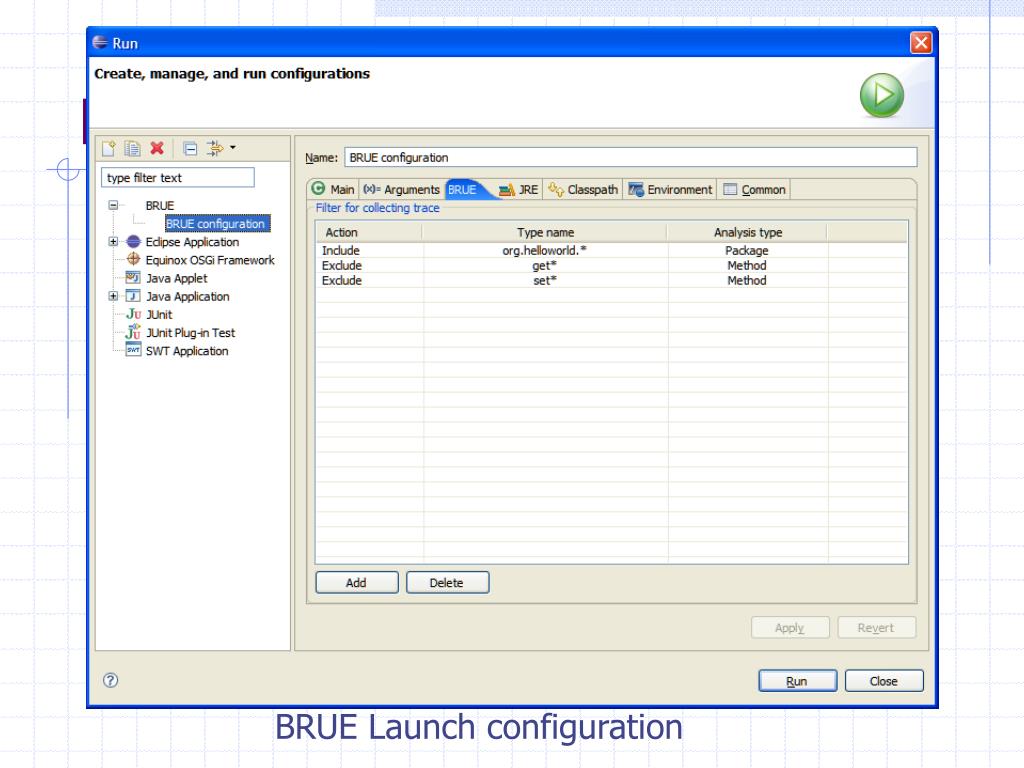
Task: Collapse all tree items icon
Action: click(x=190, y=149)
